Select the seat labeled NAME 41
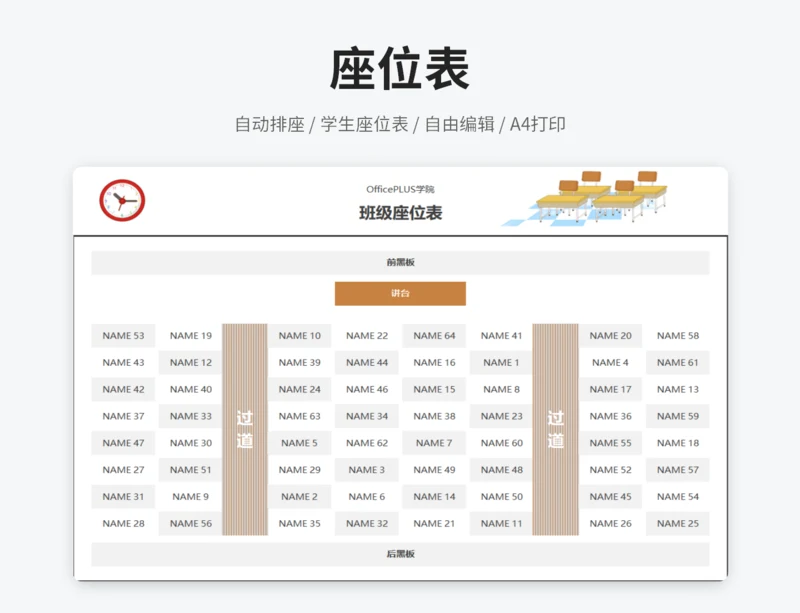 [x=500, y=336]
